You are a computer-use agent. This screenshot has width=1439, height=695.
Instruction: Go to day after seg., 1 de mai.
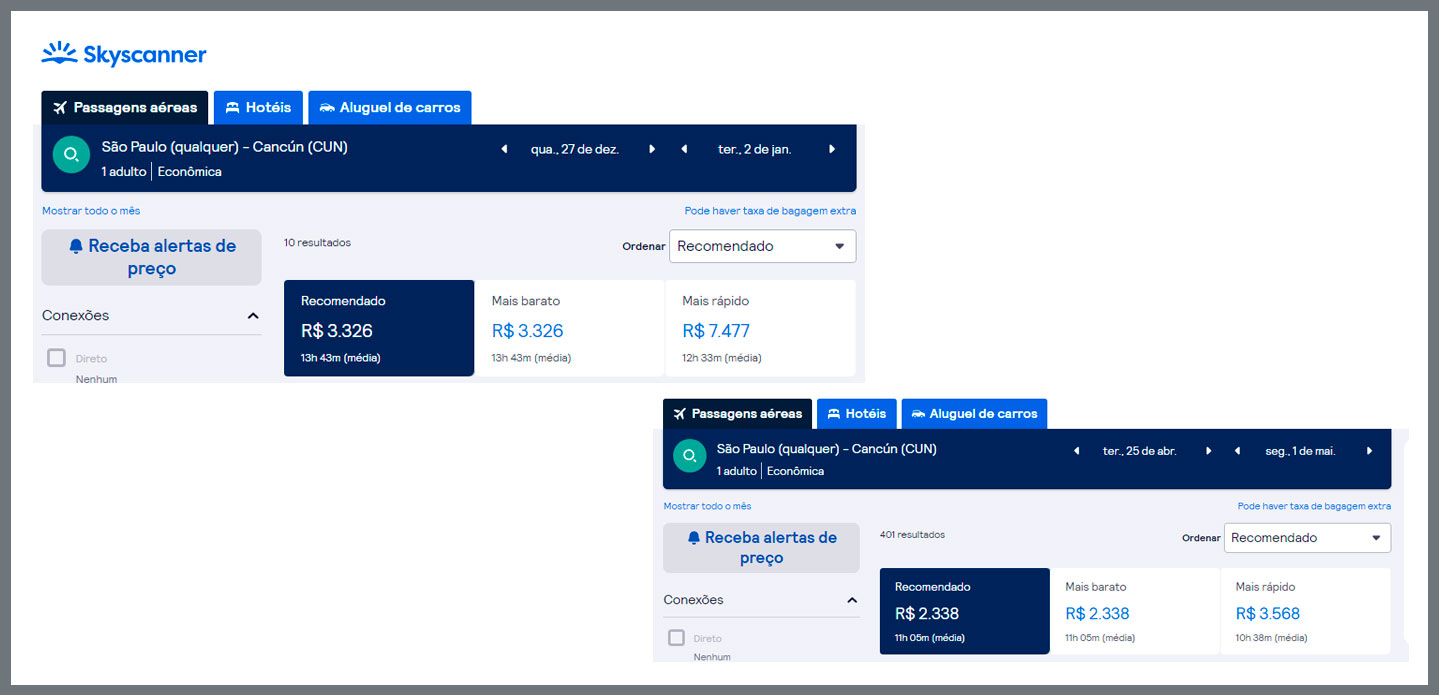click(1370, 451)
